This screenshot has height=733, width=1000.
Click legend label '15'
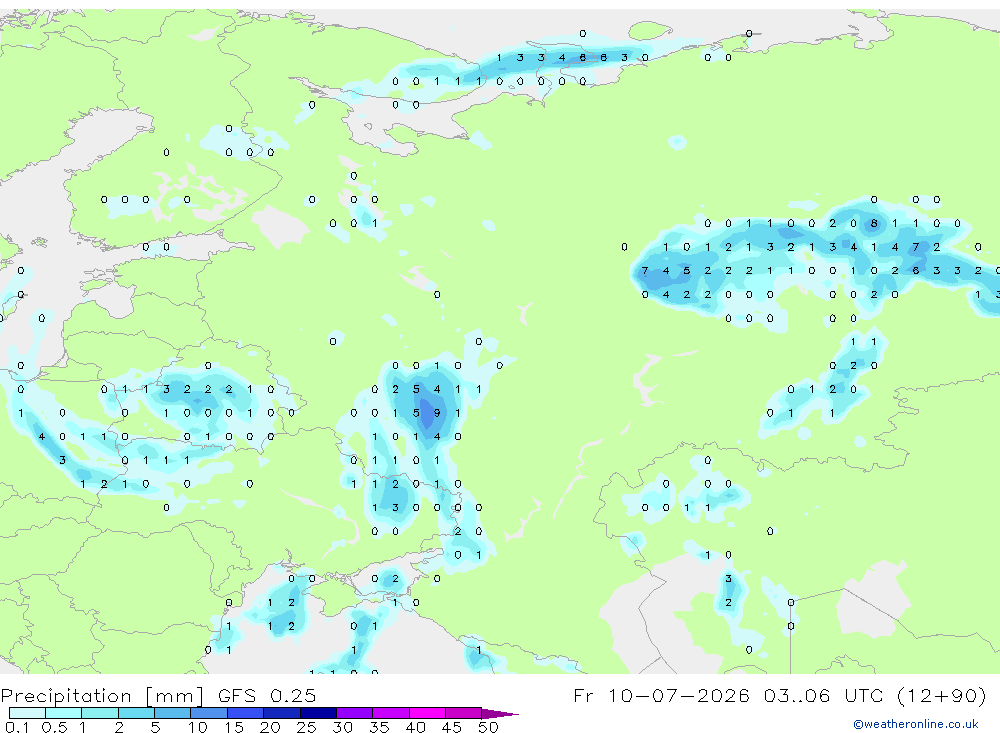(234, 727)
